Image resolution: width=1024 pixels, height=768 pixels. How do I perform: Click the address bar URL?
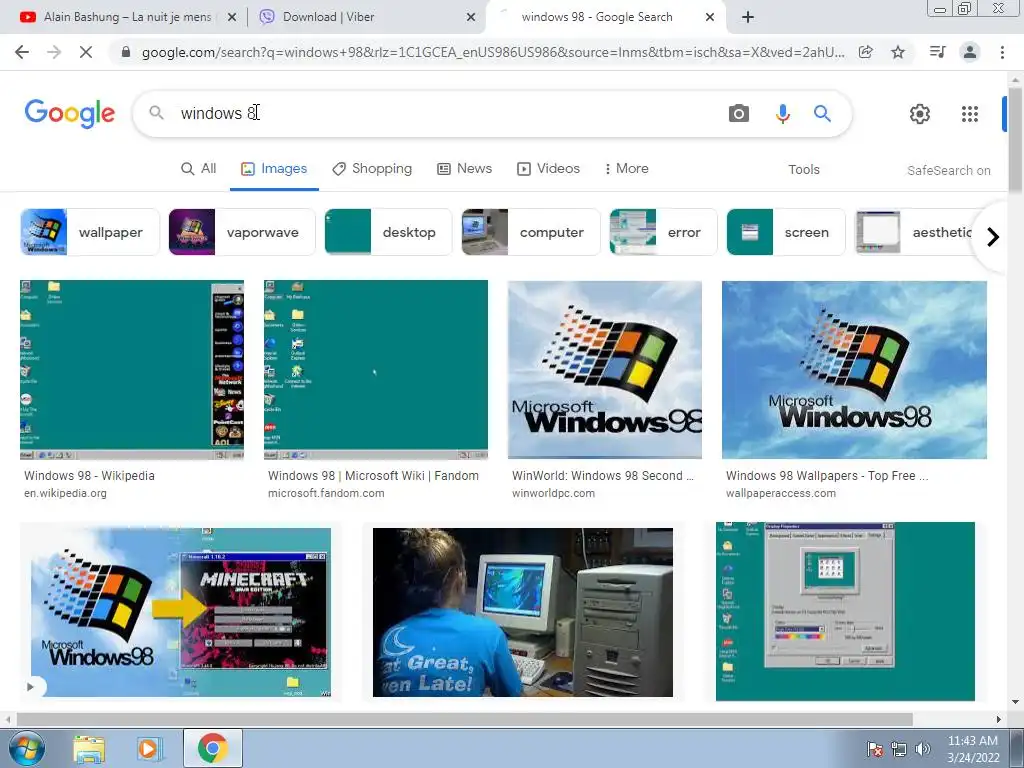(492, 52)
